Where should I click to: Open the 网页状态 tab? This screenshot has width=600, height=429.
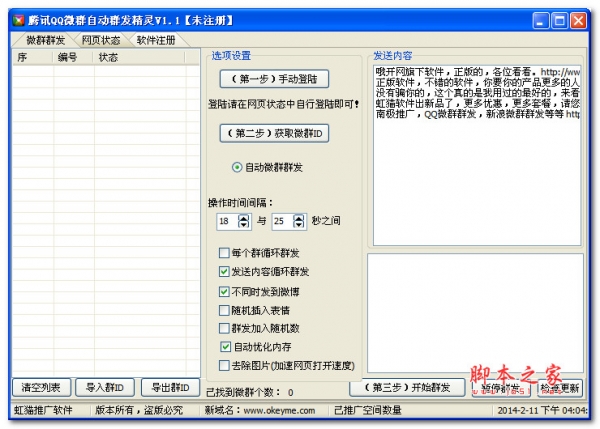[101, 40]
